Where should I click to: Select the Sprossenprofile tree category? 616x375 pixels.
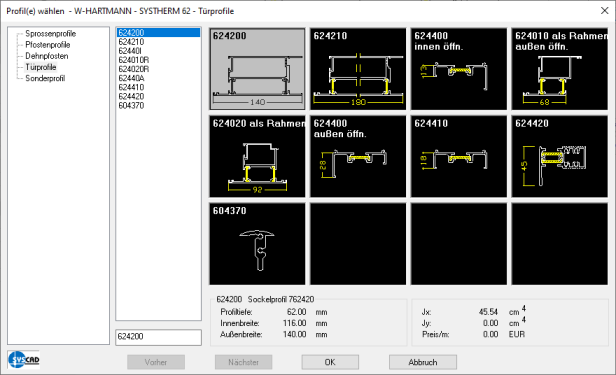pos(50,34)
